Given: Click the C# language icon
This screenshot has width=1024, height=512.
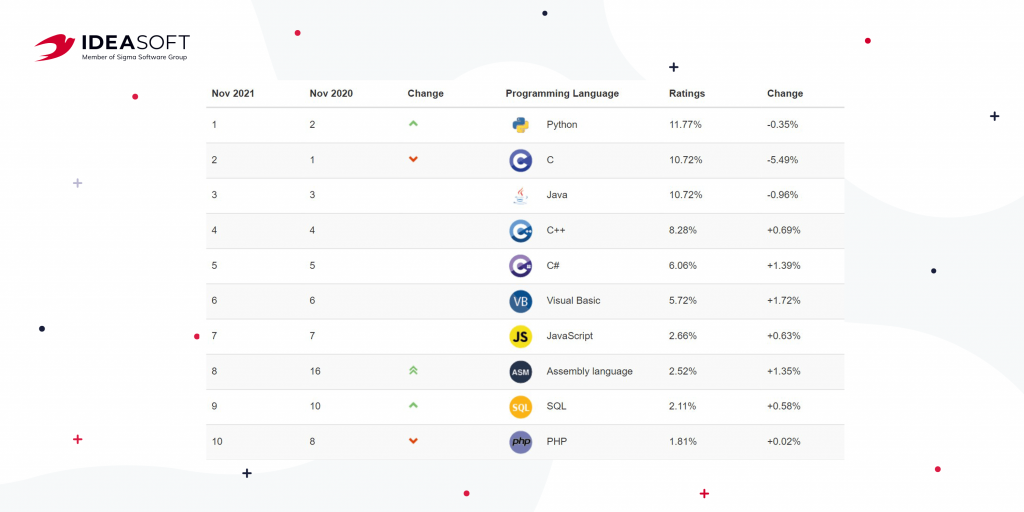Looking at the screenshot, I should (x=520, y=266).
